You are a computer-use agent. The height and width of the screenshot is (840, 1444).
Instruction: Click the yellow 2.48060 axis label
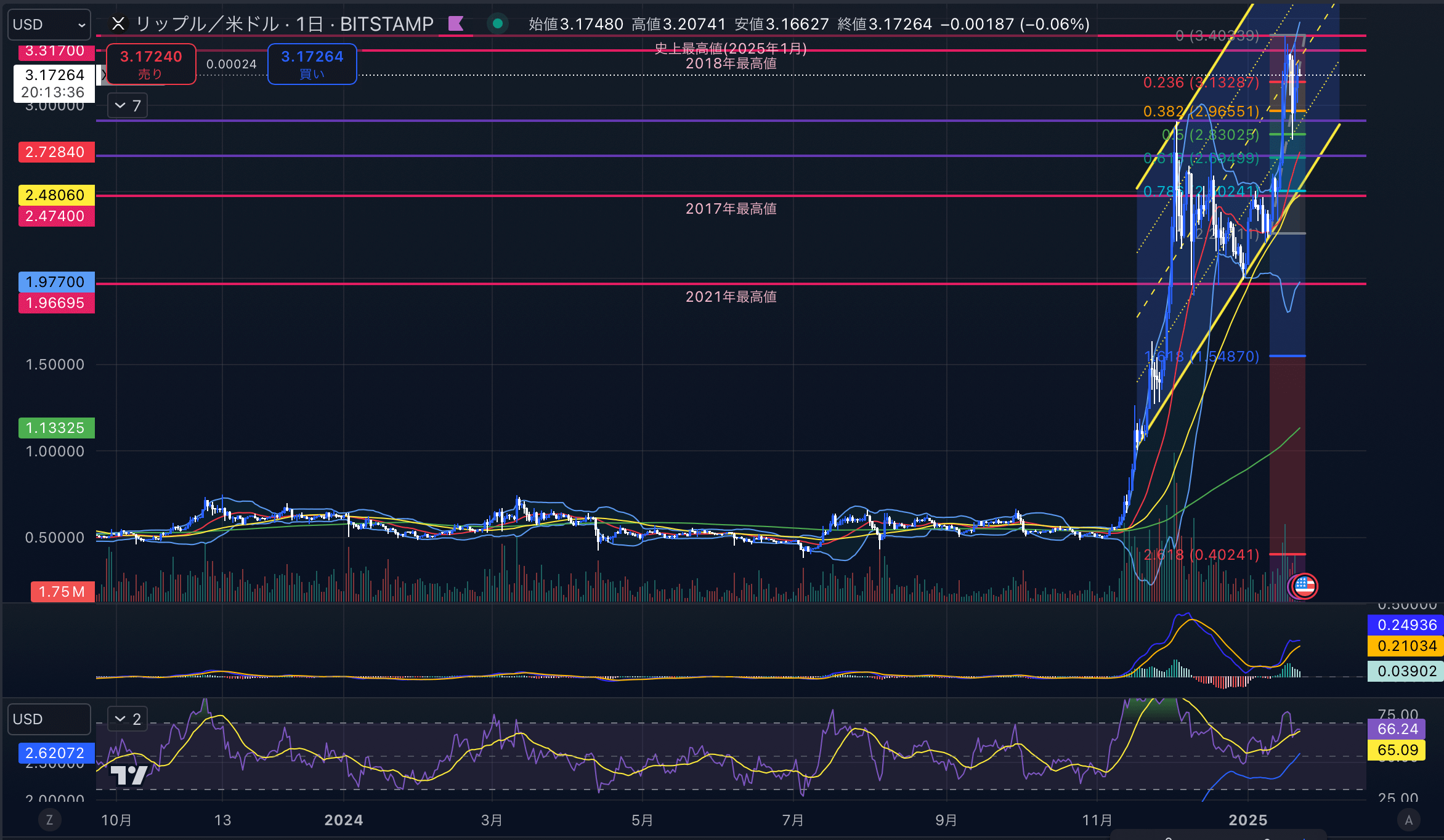[57, 195]
